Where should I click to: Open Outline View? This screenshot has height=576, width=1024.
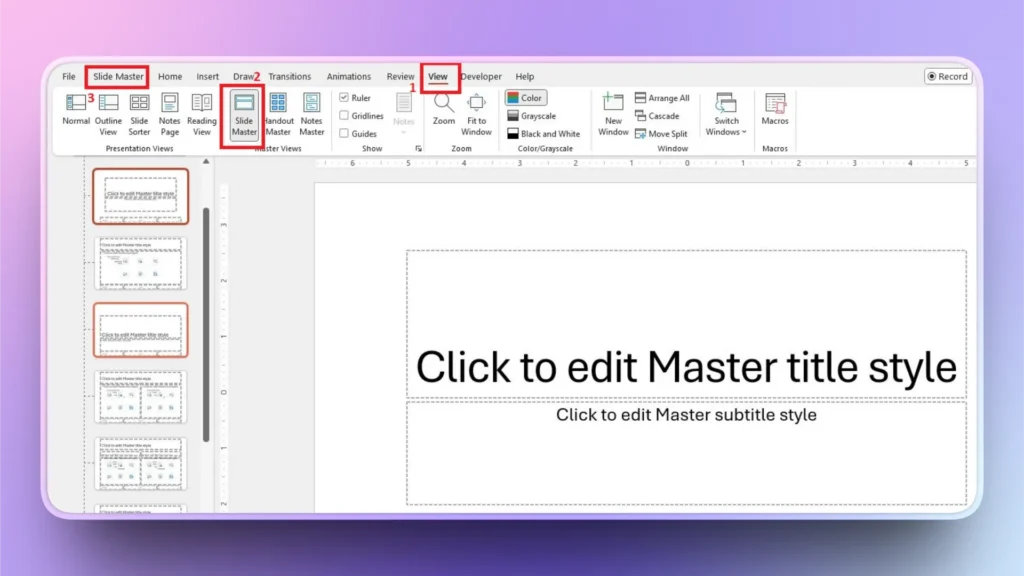click(x=107, y=110)
